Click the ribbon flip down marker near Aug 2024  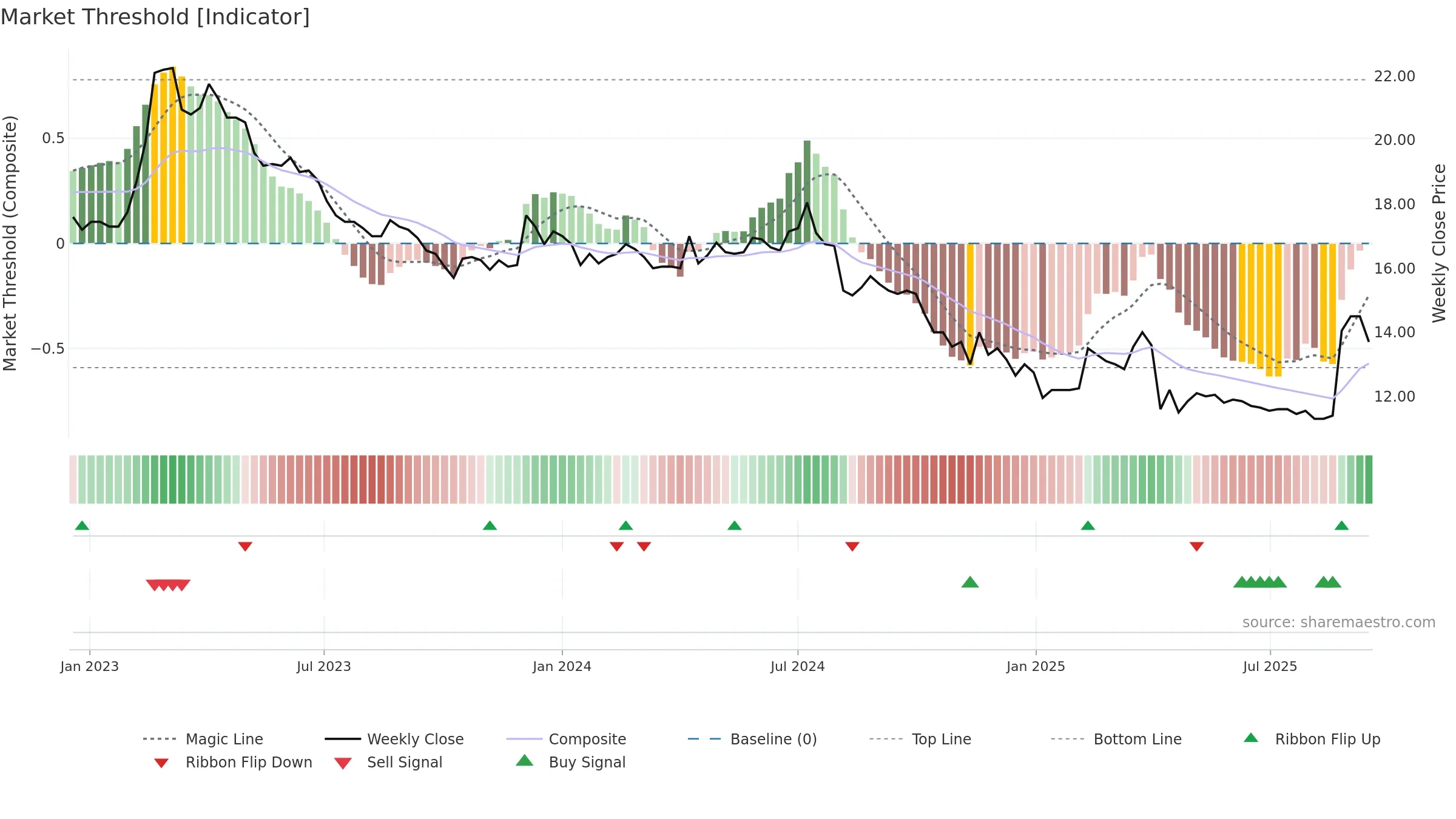(852, 547)
